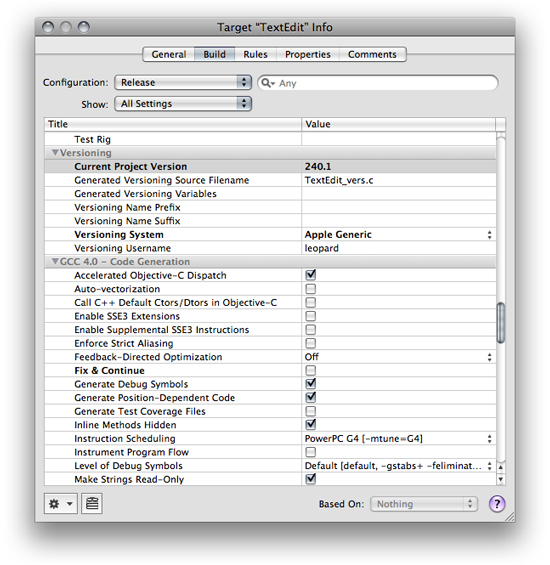Click the Fix & Continue title label
Screen dimensions: 550x565
pos(109,370)
